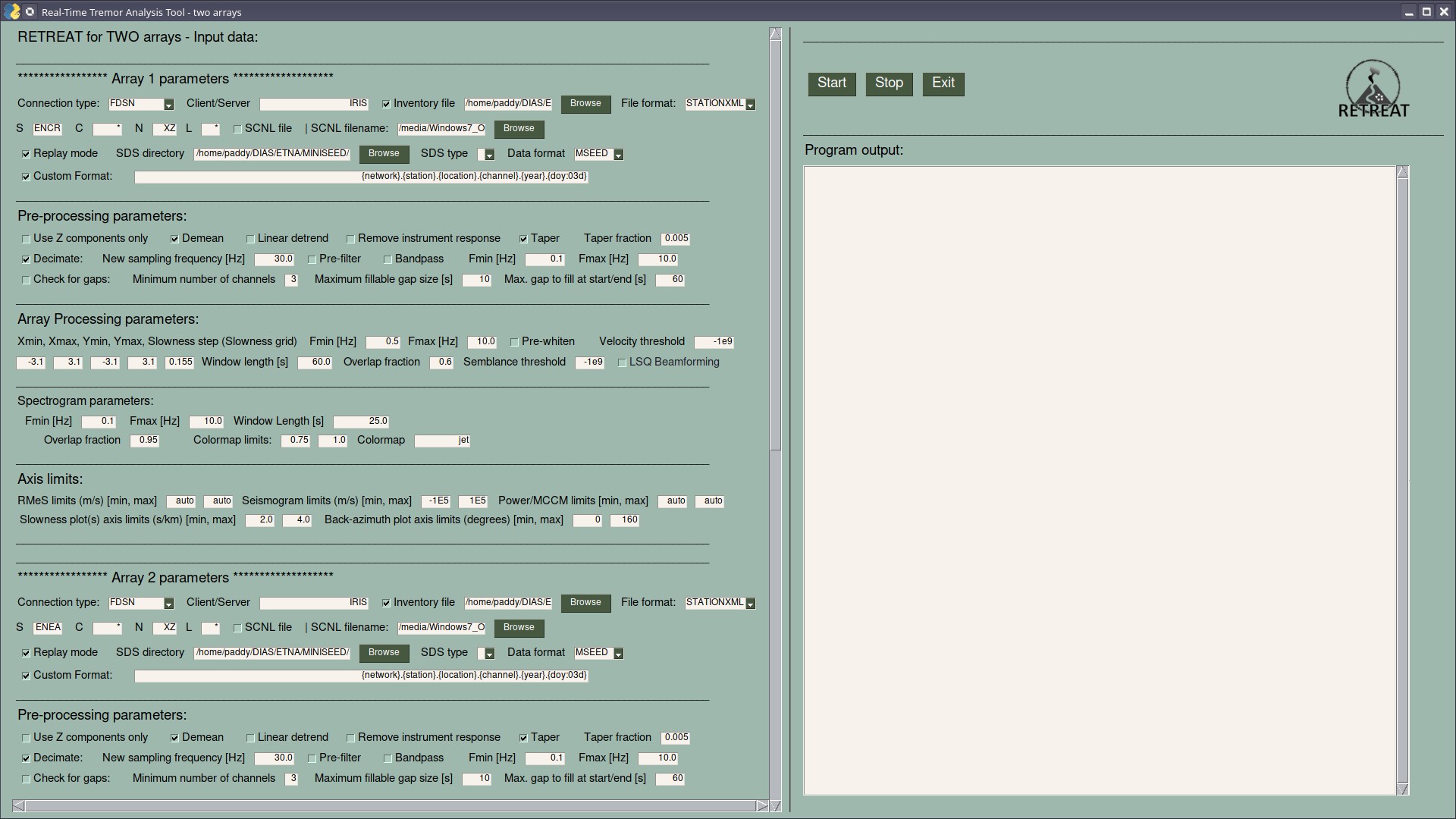1456x819 pixels.
Task: Enable Linear detrend for Array 2
Action: pyautogui.click(x=250, y=737)
